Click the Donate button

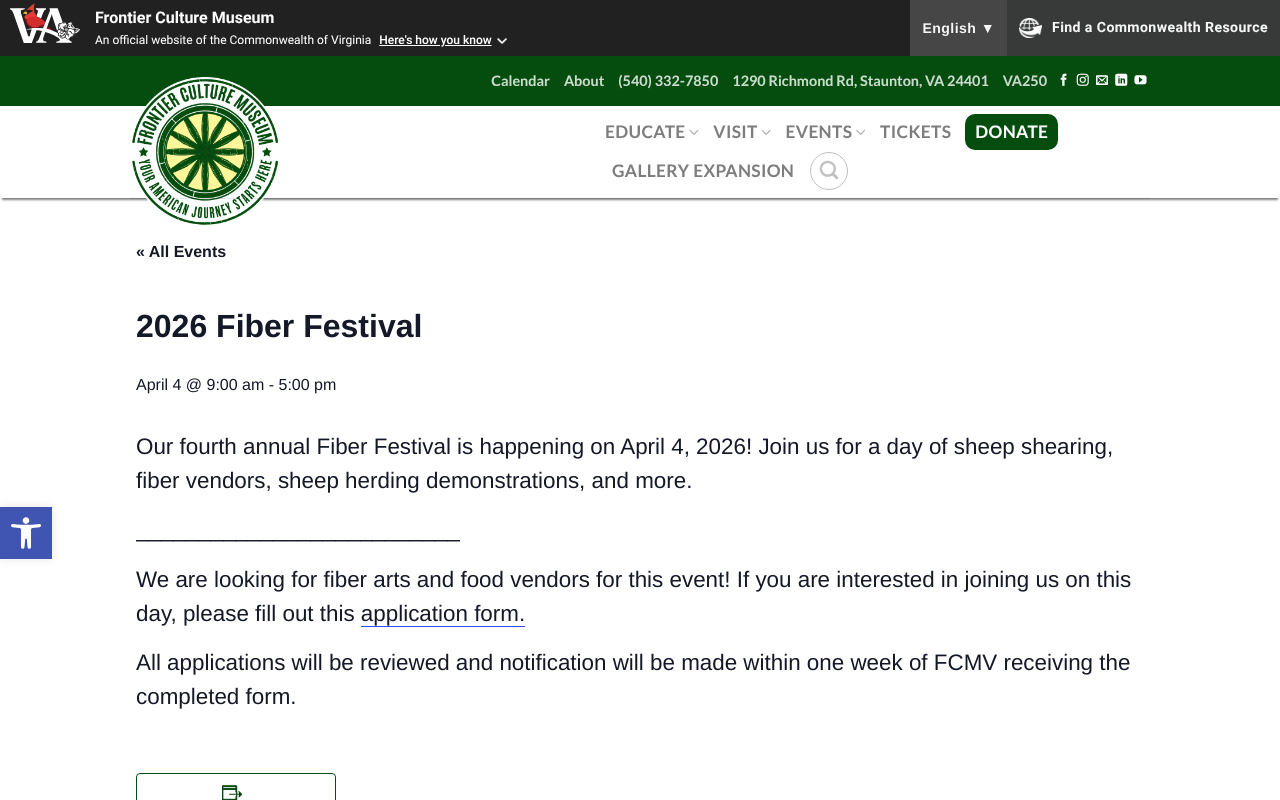[1011, 132]
